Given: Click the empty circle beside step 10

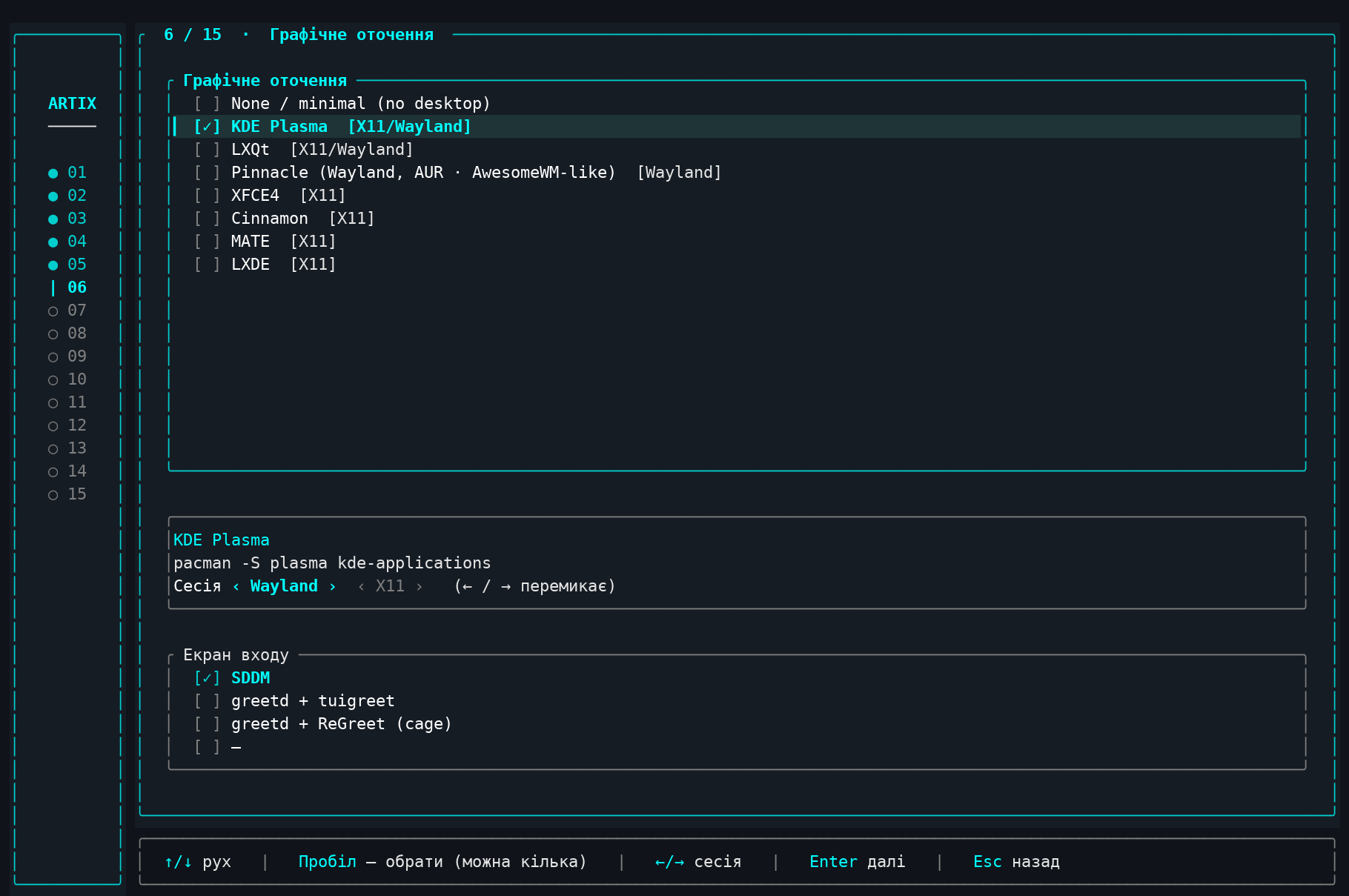Looking at the screenshot, I should pyautogui.click(x=53, y=380).
